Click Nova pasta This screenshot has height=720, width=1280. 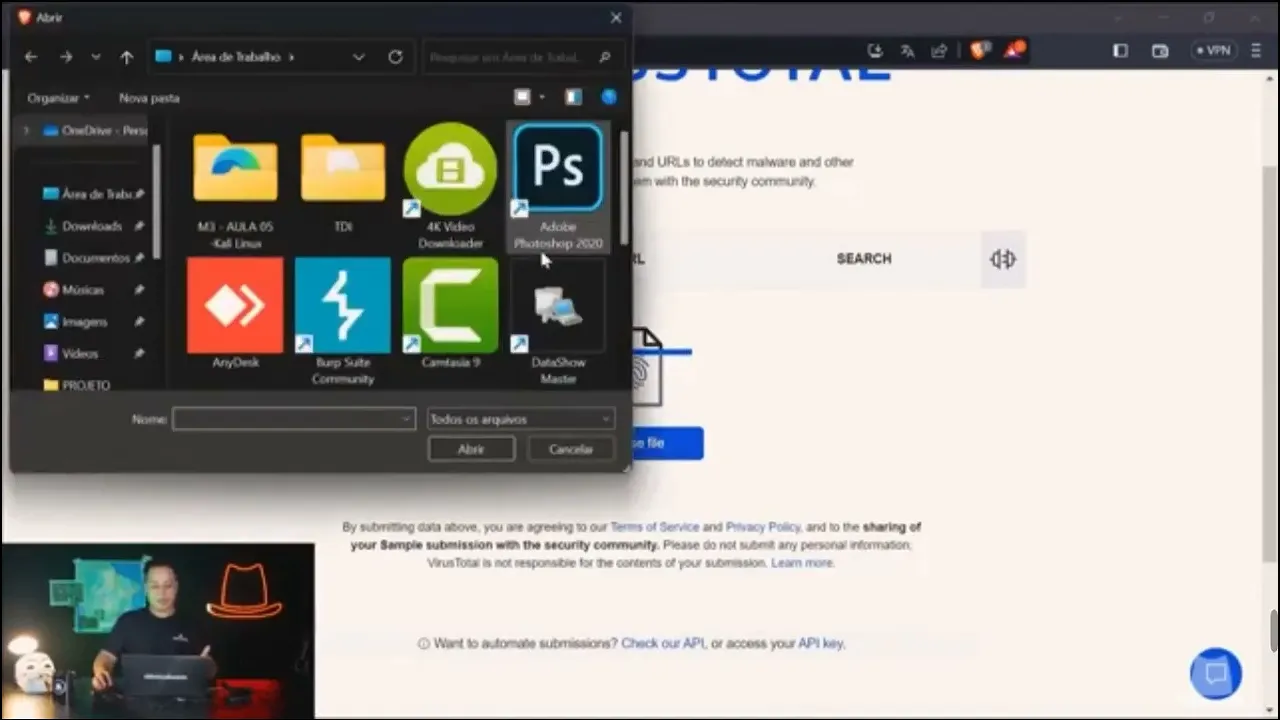(149, 98)
